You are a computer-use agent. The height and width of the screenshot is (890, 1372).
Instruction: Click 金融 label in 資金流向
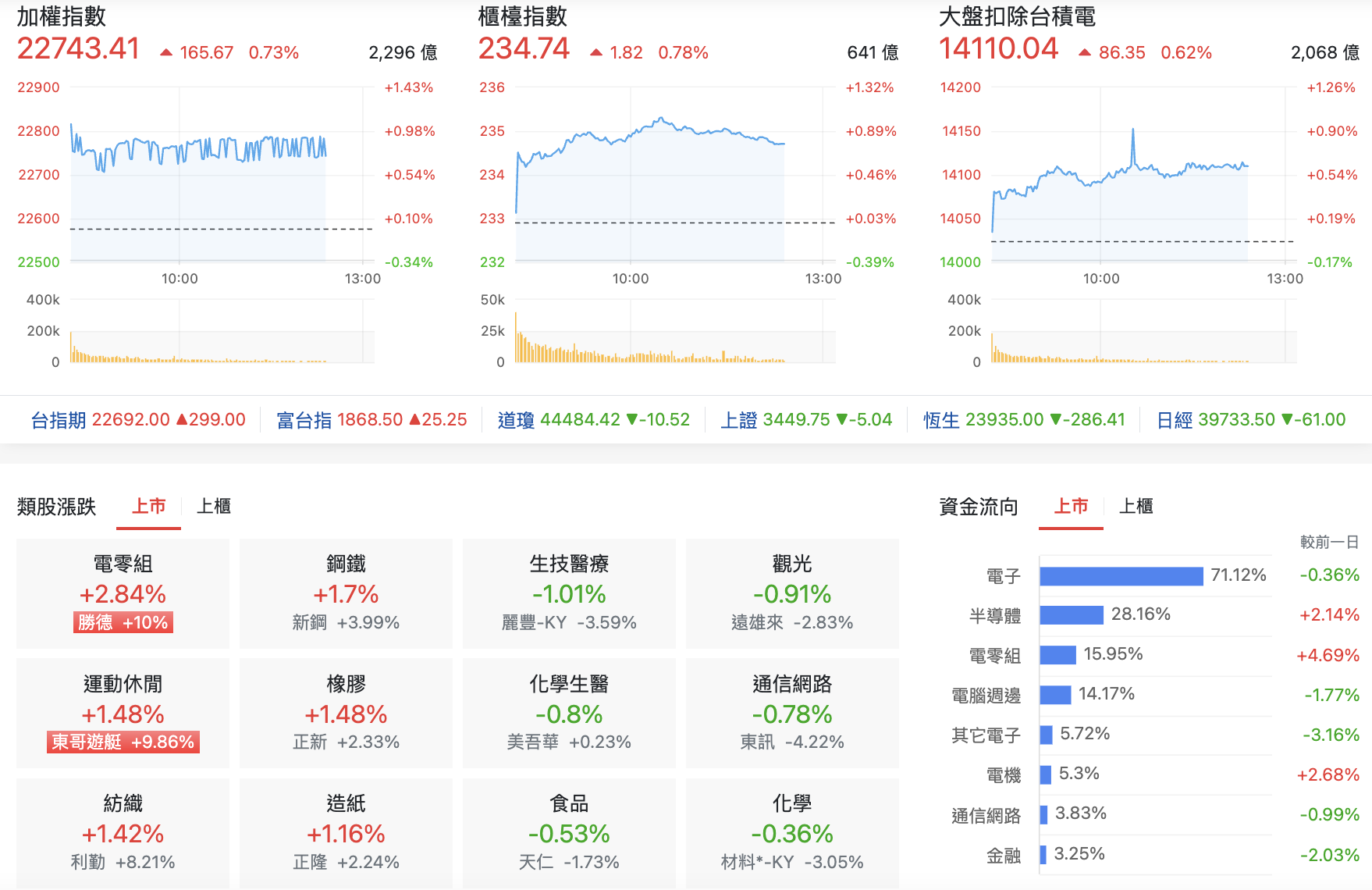point(1003,856)
